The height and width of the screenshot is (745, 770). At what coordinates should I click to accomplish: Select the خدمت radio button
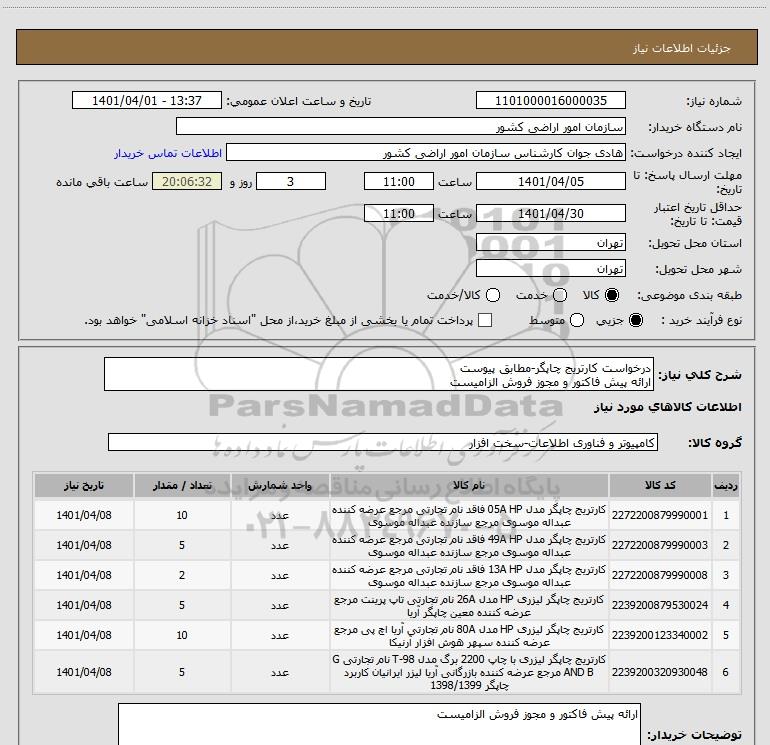pyautogui.click(x=560, y=295)
